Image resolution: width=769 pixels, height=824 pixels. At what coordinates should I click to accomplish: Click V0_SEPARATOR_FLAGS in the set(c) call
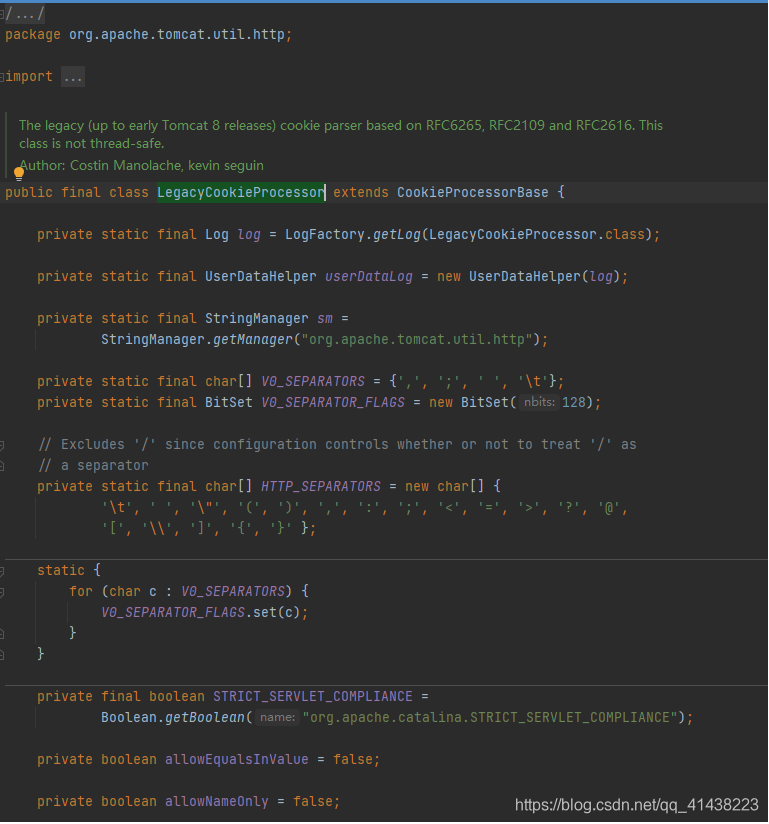coord(173,613)
